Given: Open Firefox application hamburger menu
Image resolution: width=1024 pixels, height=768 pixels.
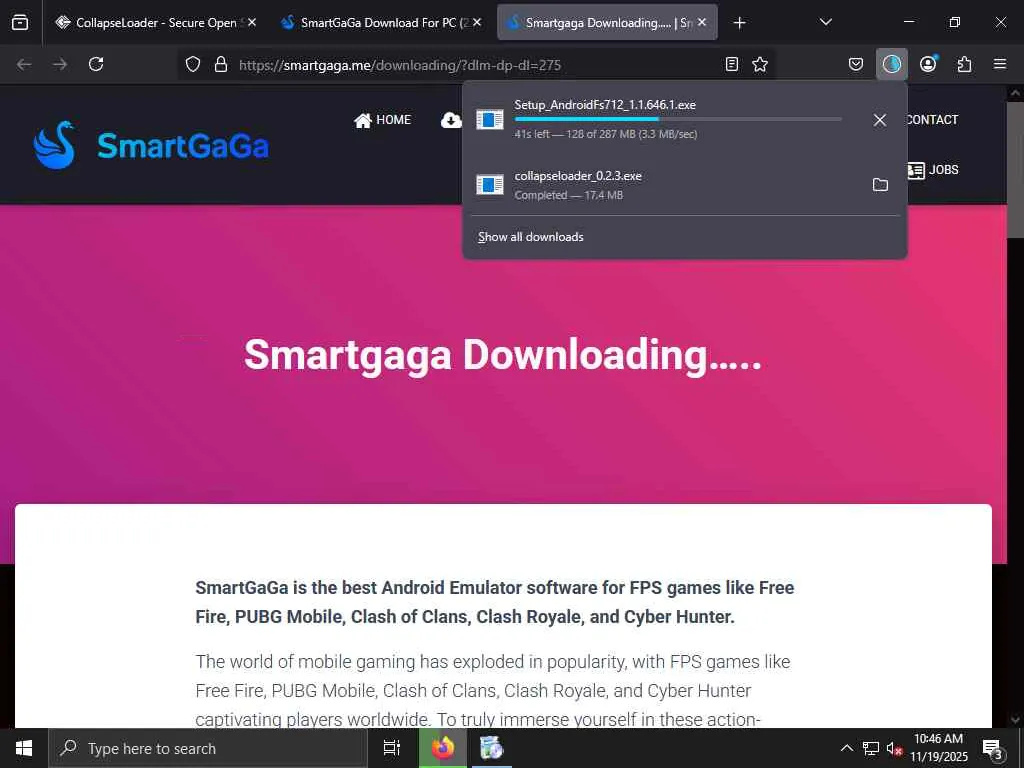Looking at the screenshot, I should click(x=1000, y=64).
